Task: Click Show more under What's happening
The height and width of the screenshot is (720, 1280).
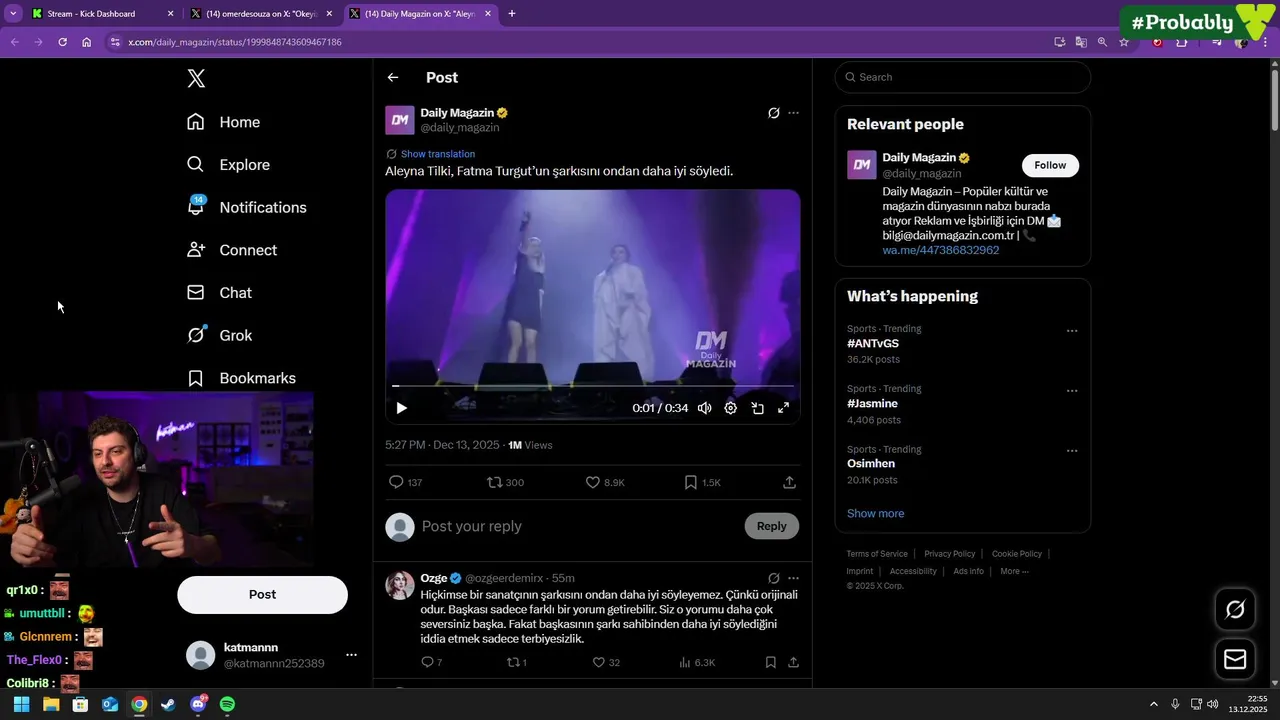Action: point(875,513)
